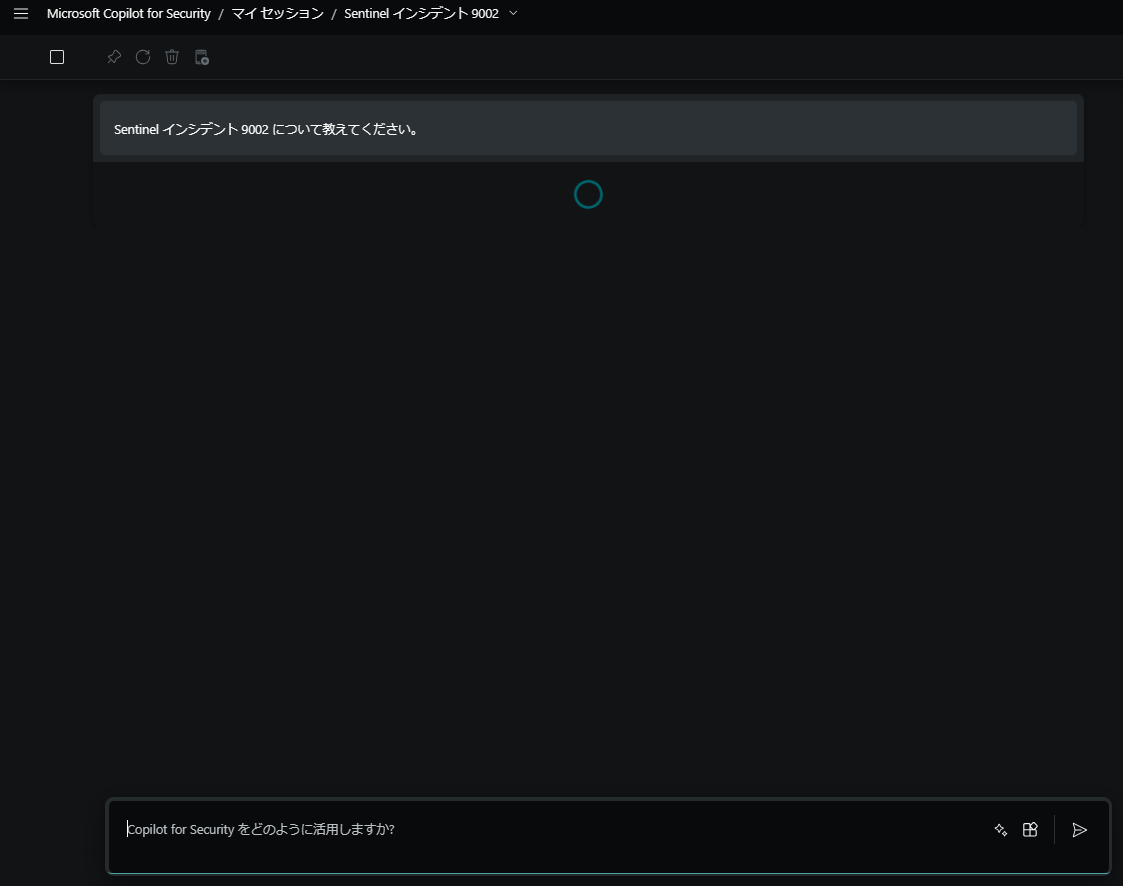The image size is (1123, 886).
Task: Click the delete trash icon
Action: point(172,57)
